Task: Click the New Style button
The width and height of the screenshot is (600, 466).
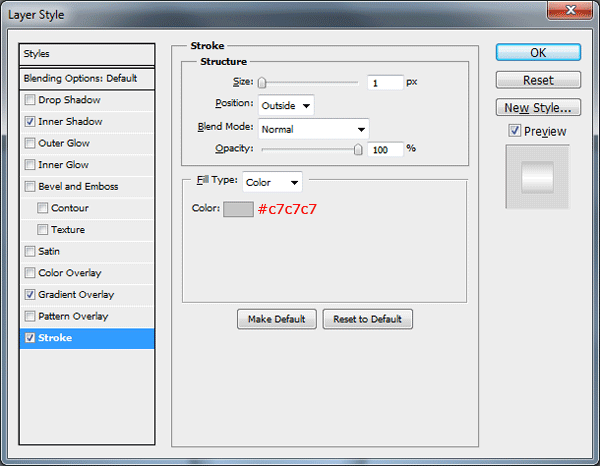Action: tap(538, 108)
